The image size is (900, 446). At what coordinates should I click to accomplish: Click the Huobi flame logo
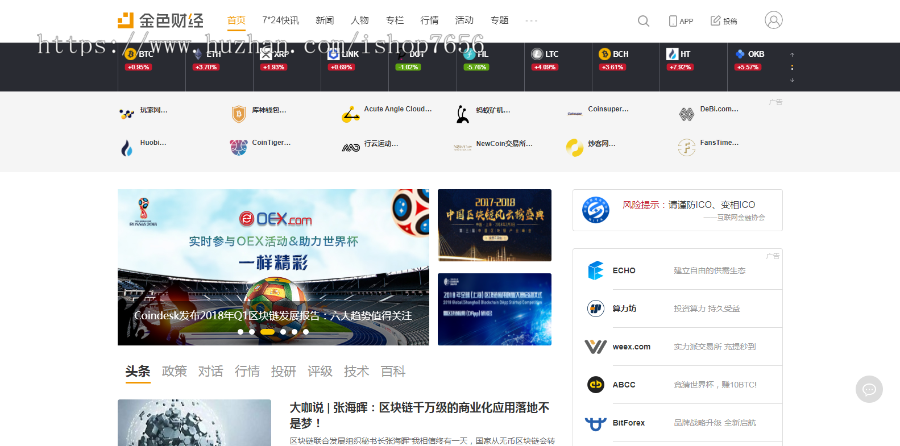[126, 148]
